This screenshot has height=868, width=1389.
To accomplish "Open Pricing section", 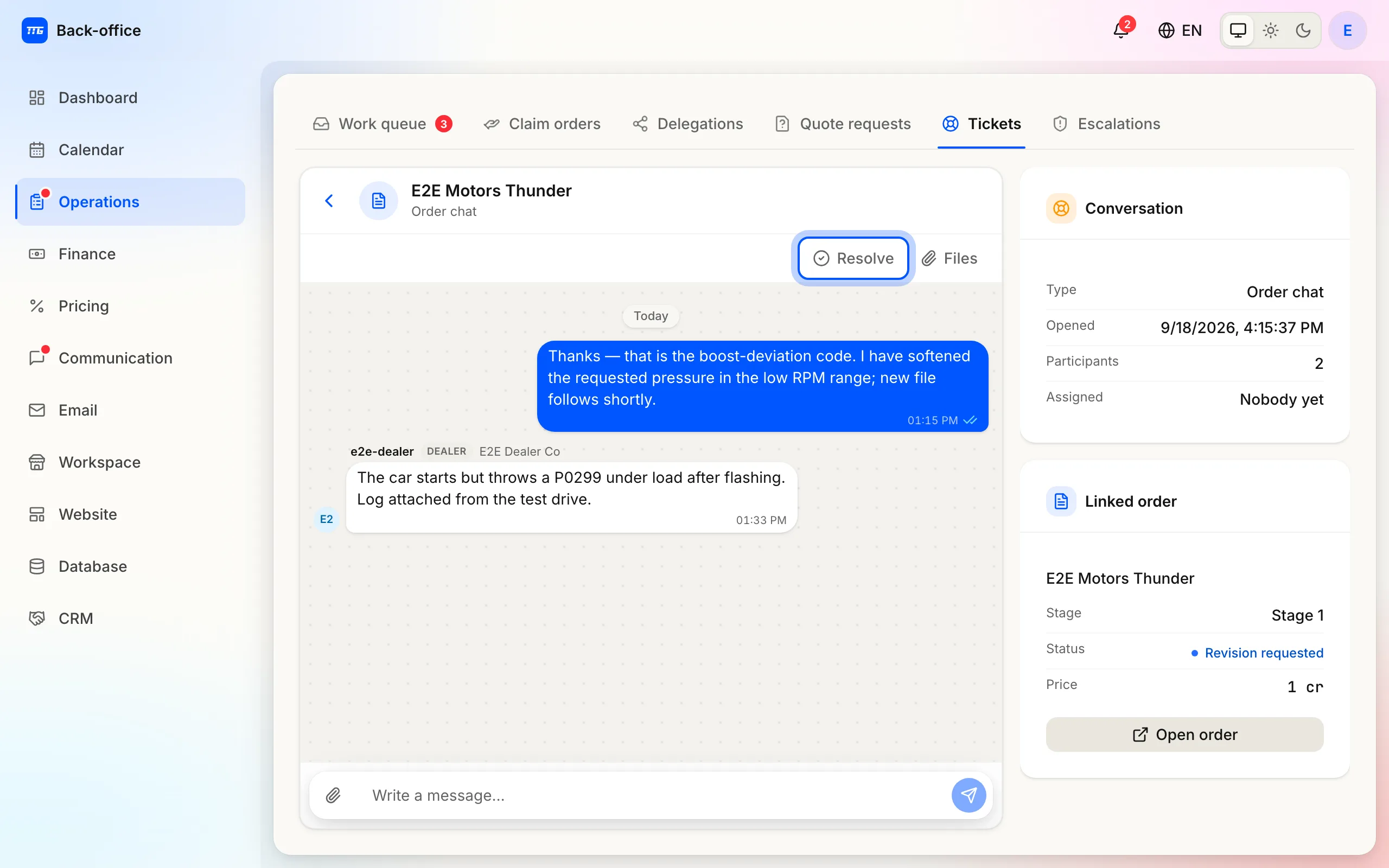I will click(x=130, y=306).
